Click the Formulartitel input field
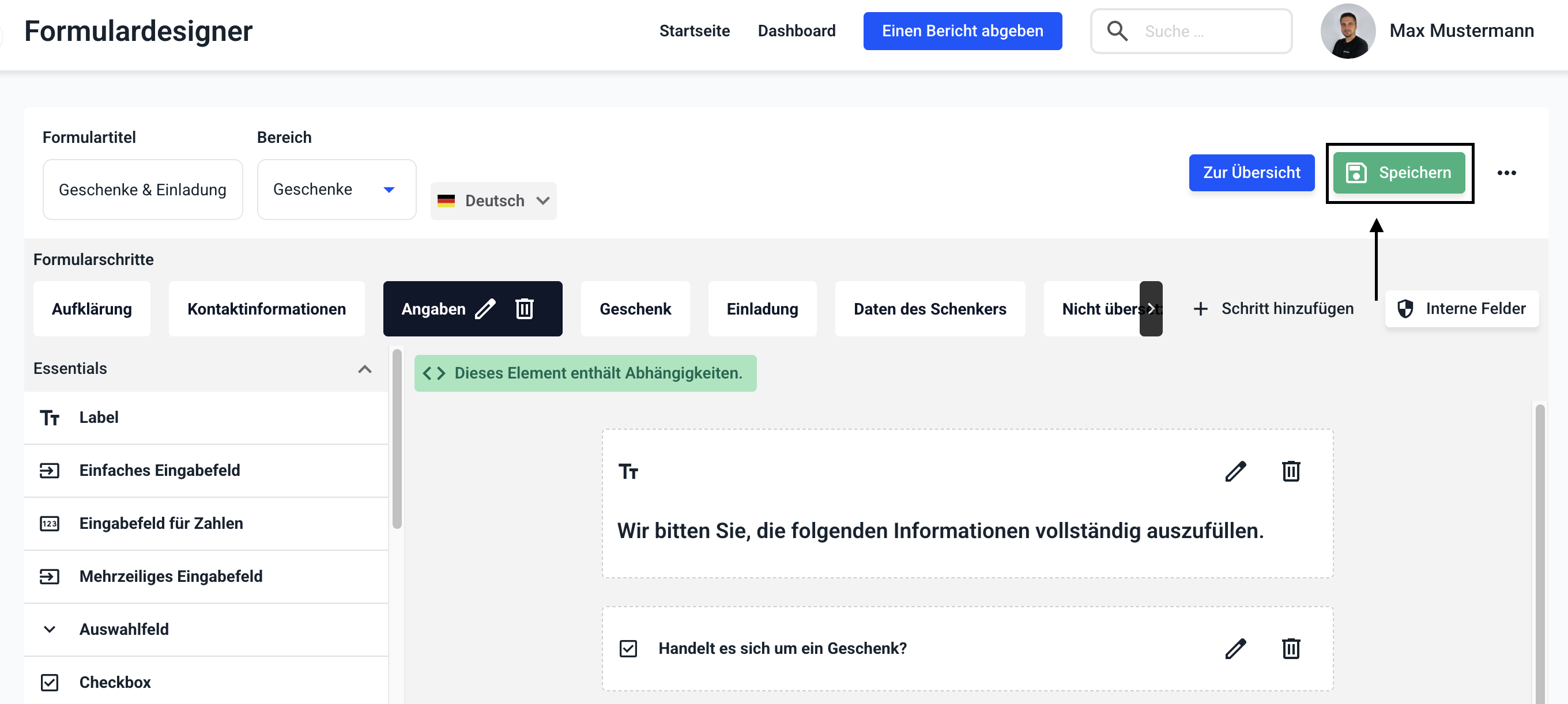Screen dimensions: 1568x704 pos(142,189)
